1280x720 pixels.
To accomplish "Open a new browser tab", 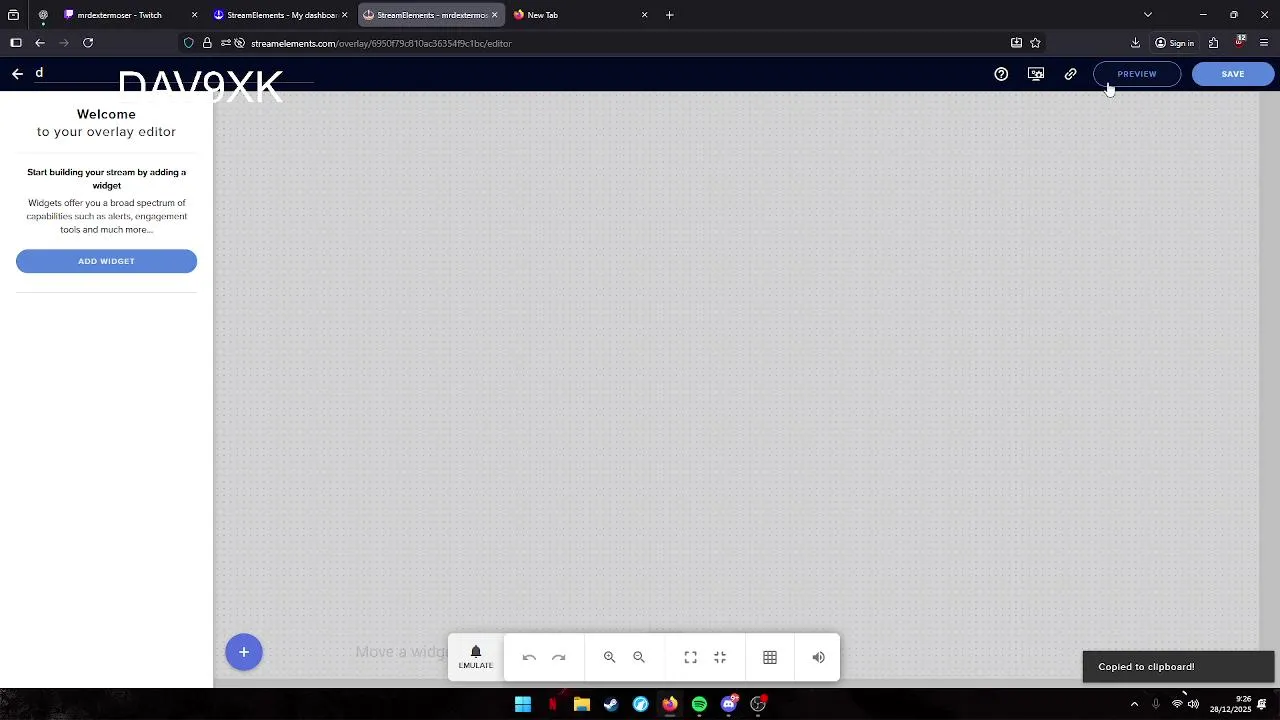I will point(670,15).
